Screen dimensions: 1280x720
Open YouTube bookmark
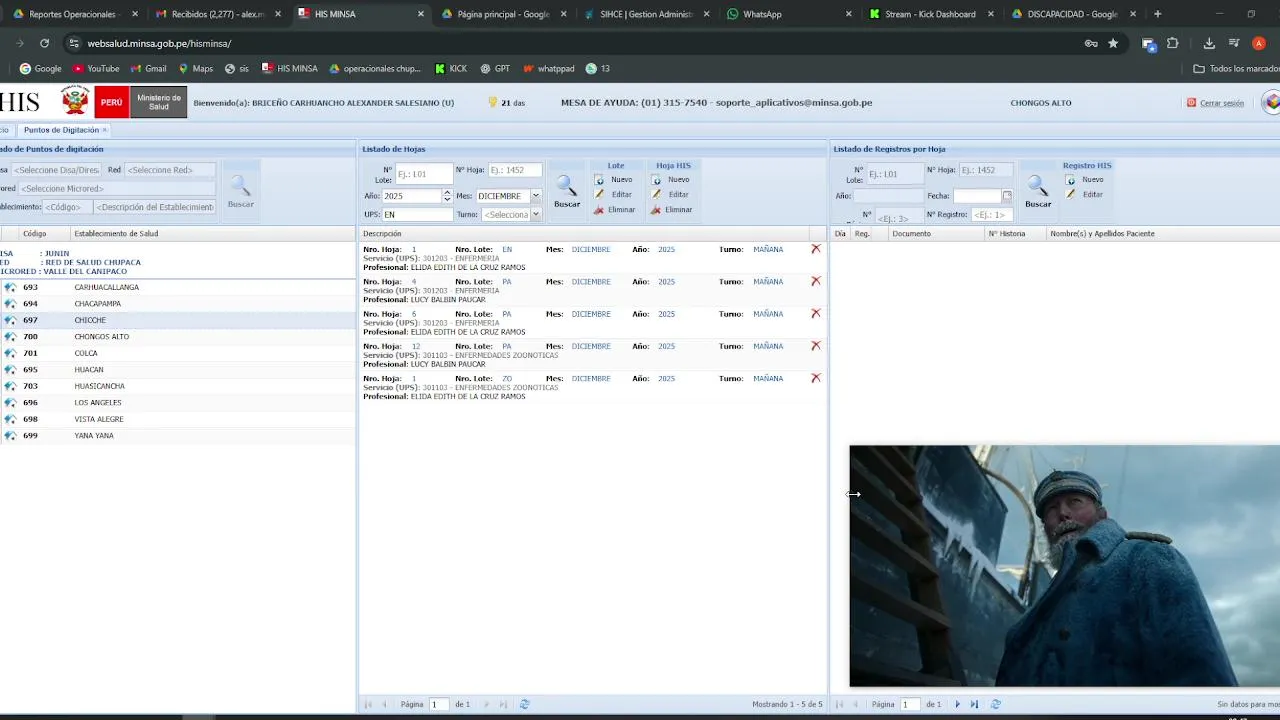coord(96,69)
